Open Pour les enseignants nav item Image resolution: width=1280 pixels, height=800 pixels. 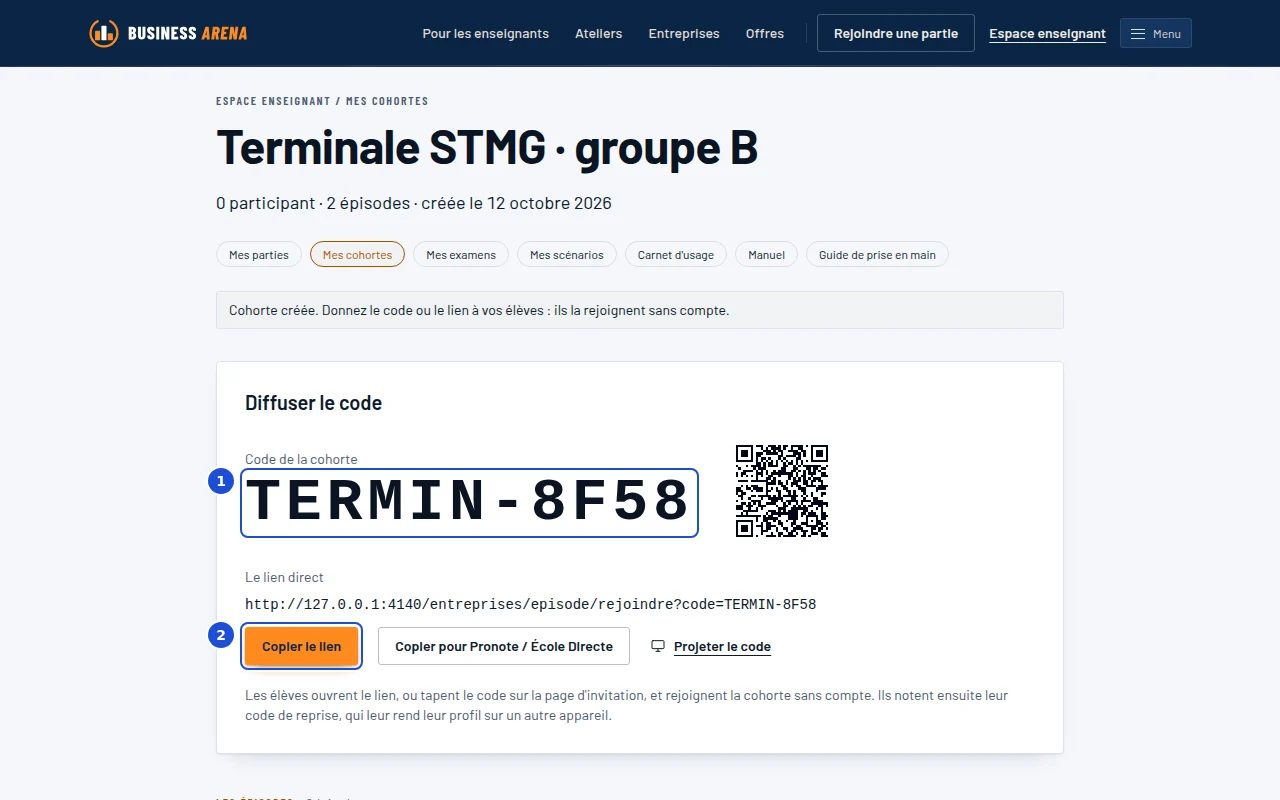[486, 33]
